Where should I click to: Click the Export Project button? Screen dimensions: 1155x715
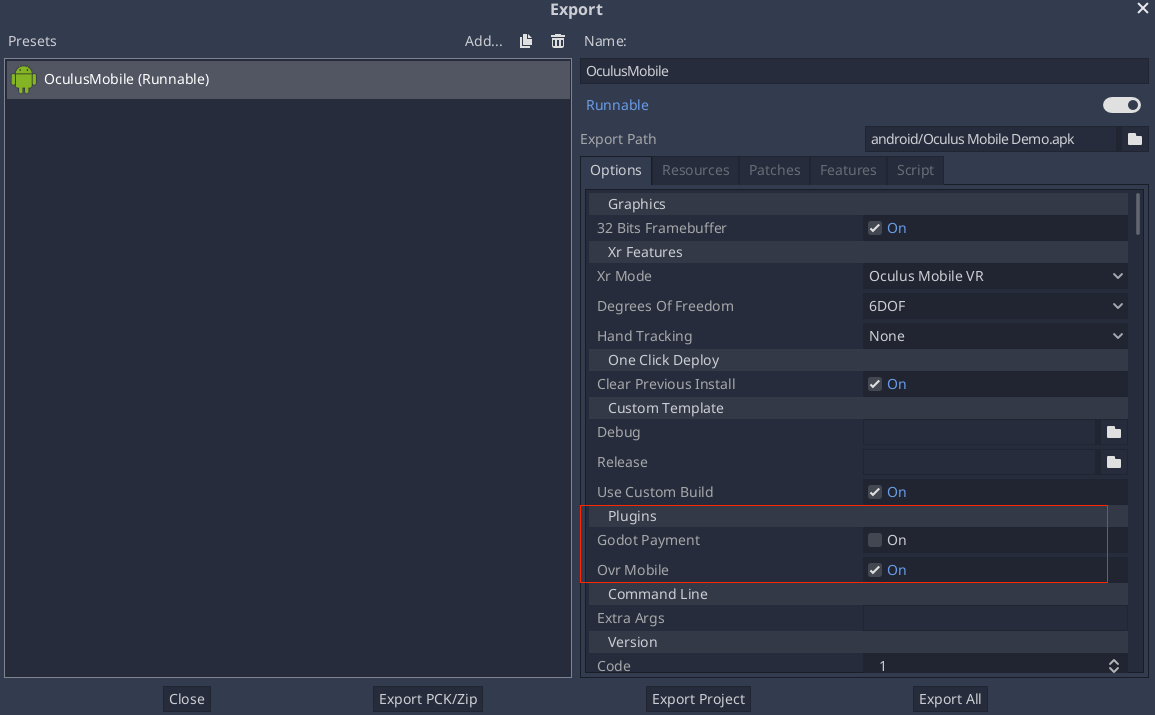[x=697, y=698]
